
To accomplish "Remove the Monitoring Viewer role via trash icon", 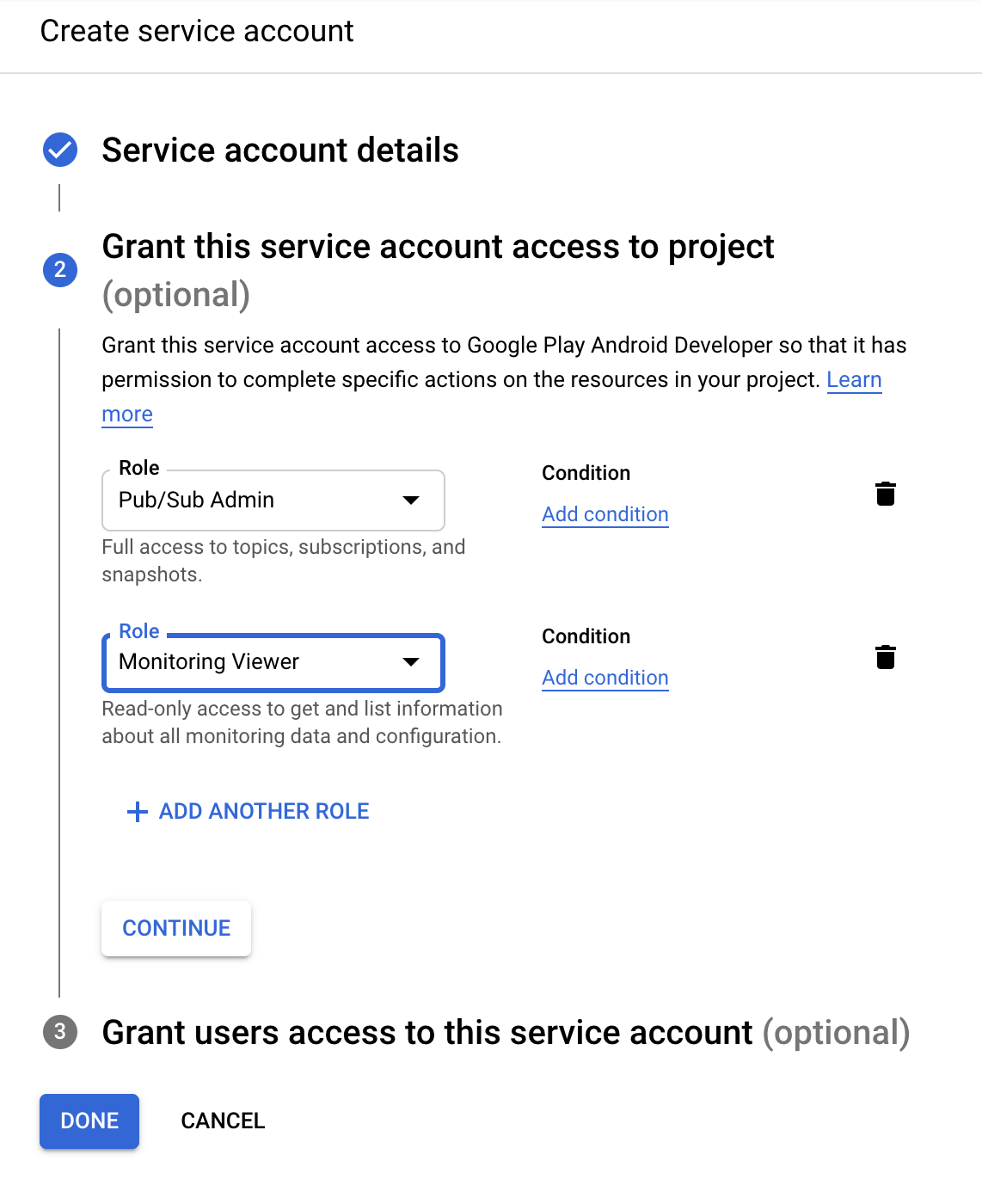I will point(886,657).
